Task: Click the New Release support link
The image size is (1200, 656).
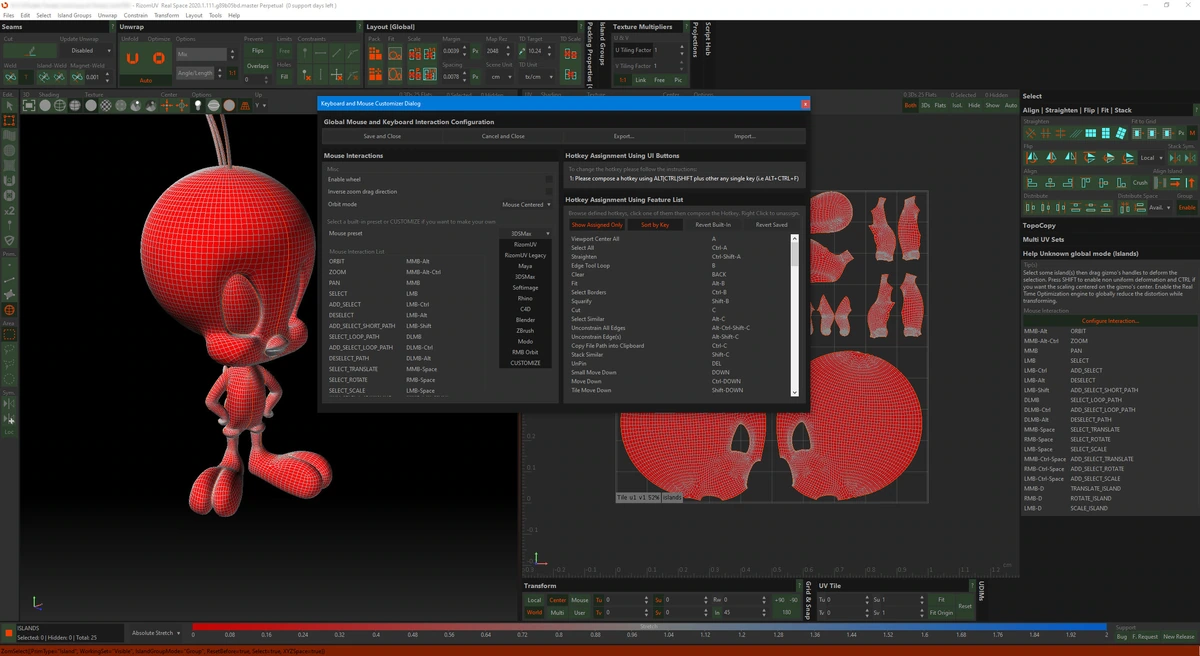Action: coord(1178,636)
